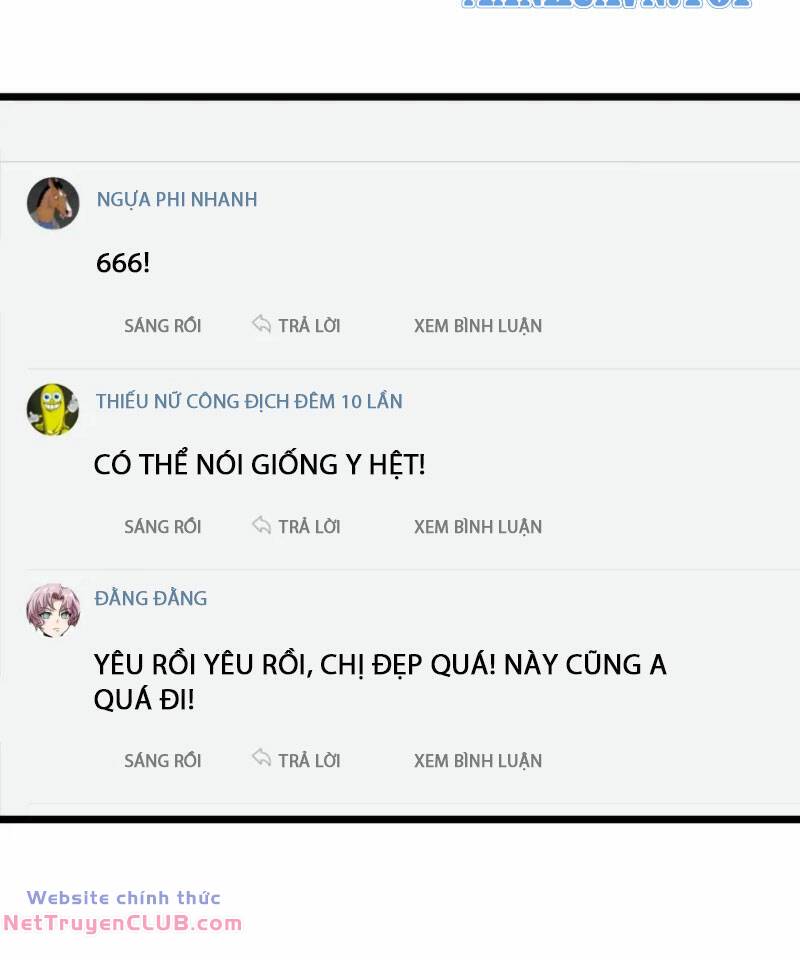800x960 pixels.
Task: Open Xem Bình Luận for the 666! comment
Action: (x=478, y=326)
